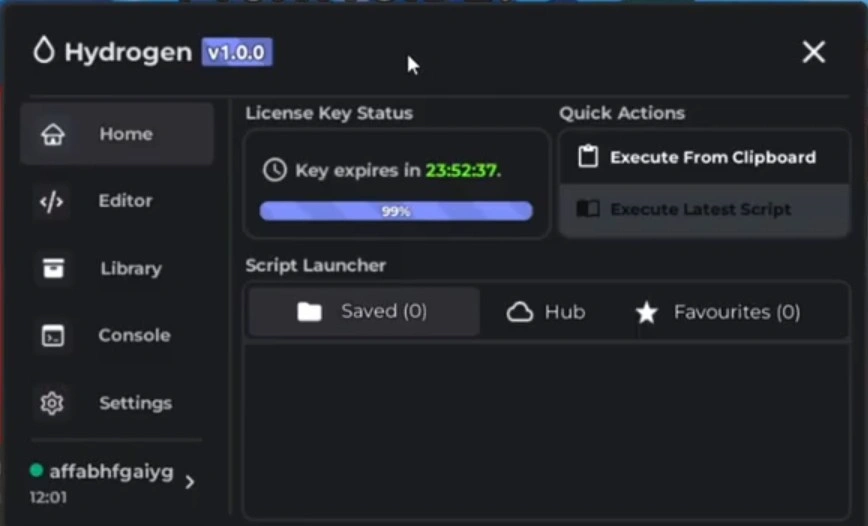
Task: Click the green online status dot
Action: (37, 471)
